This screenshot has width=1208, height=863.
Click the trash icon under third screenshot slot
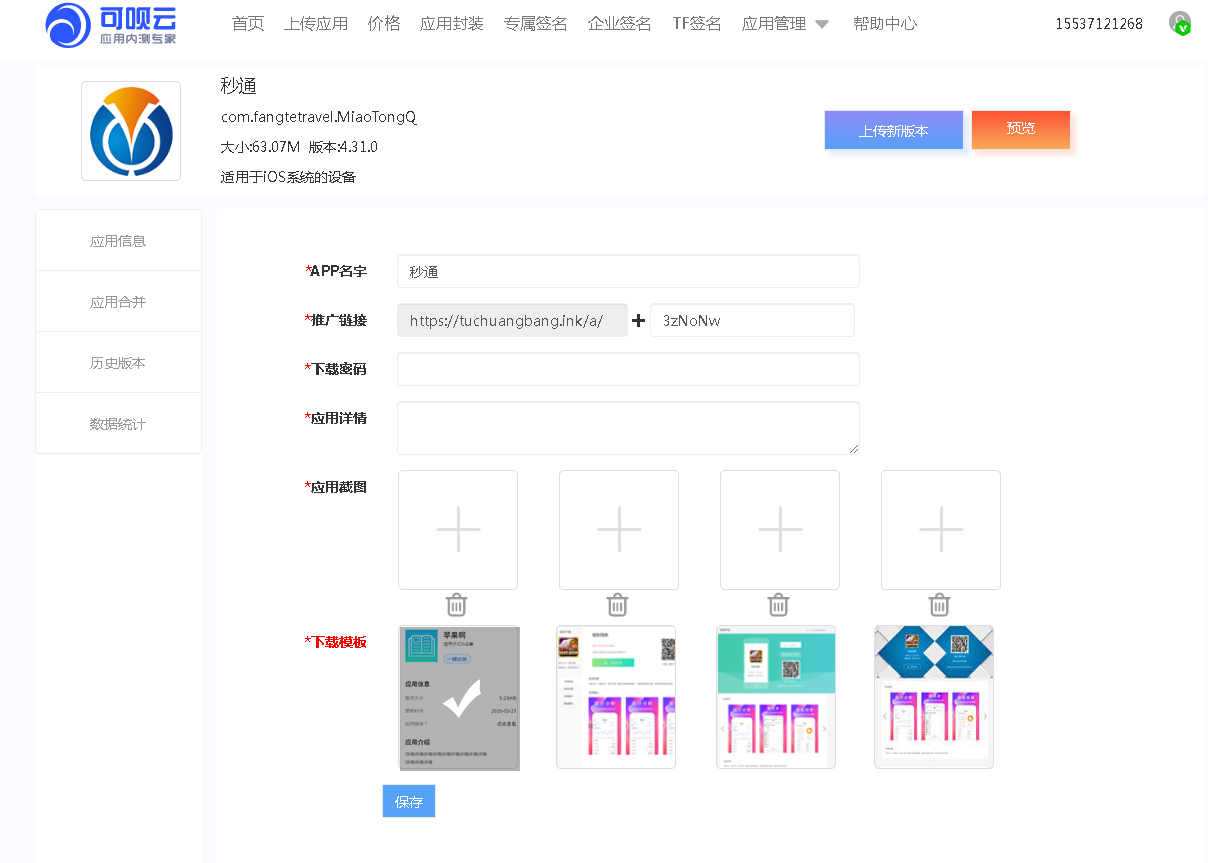point(778,604)
